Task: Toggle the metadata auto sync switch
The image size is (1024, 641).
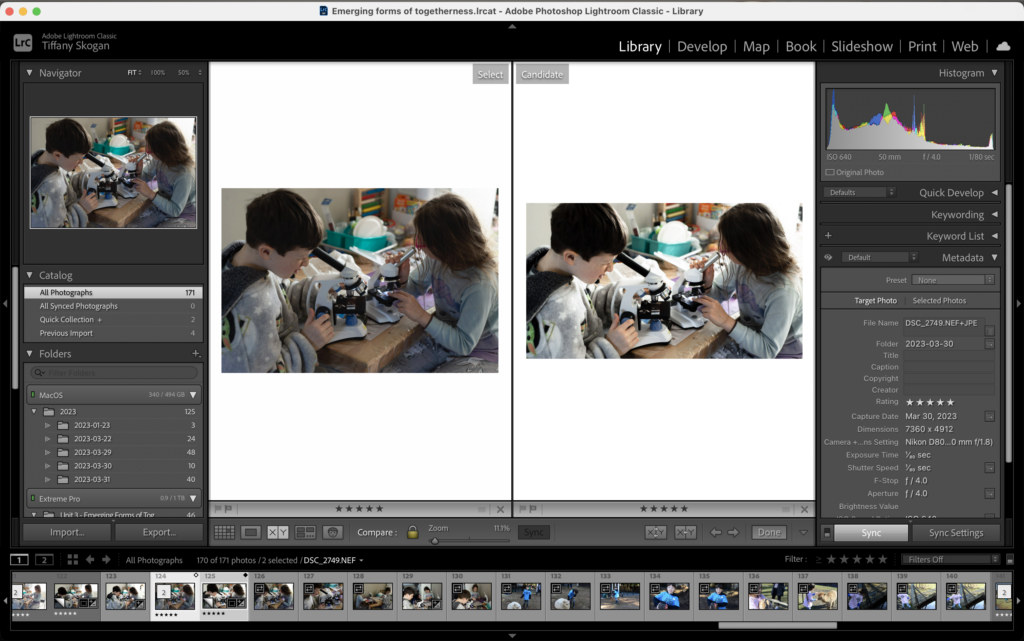Action: pyautogui.click(x=827, y=533)
